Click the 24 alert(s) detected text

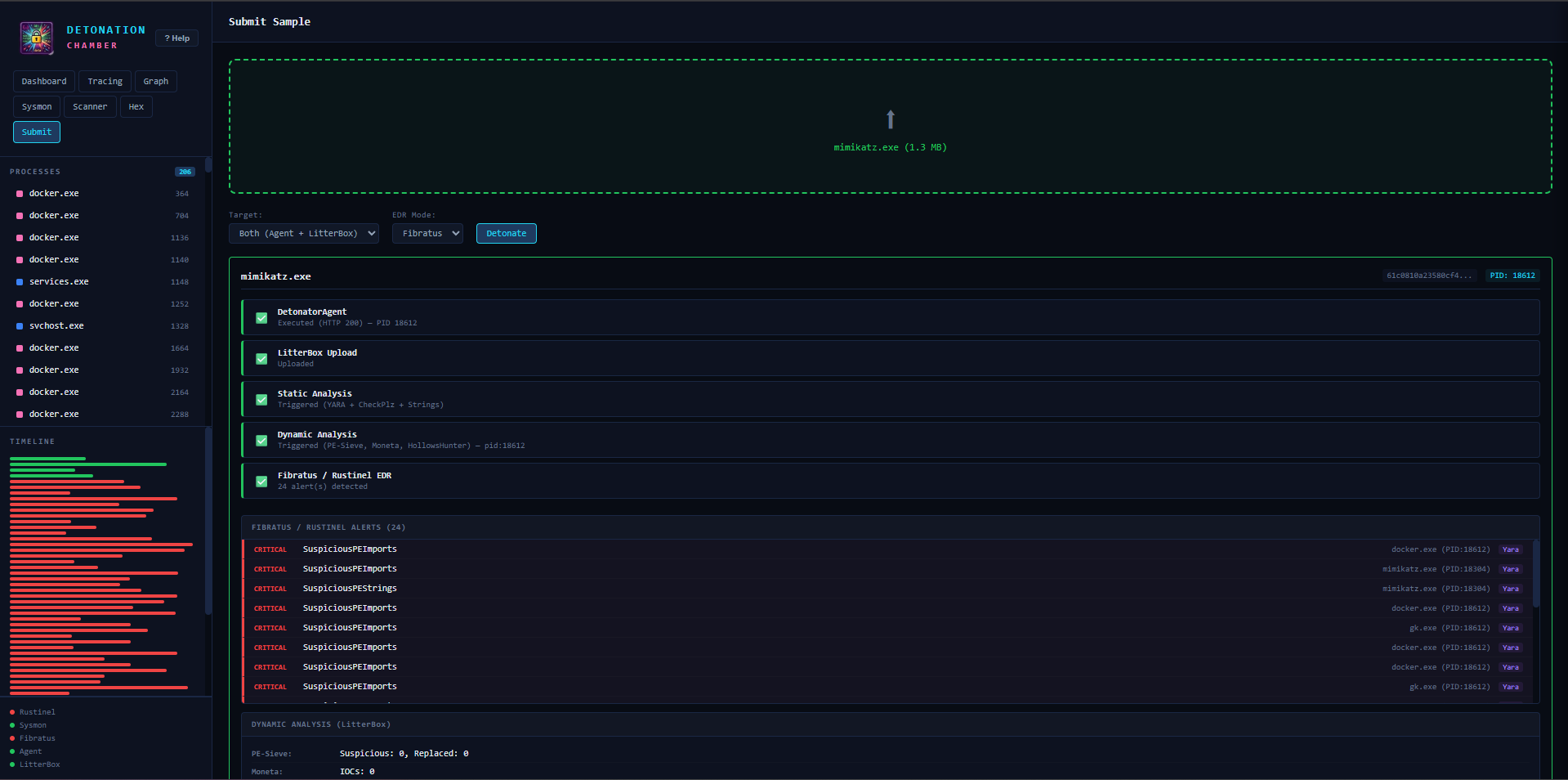coord(323,486)
